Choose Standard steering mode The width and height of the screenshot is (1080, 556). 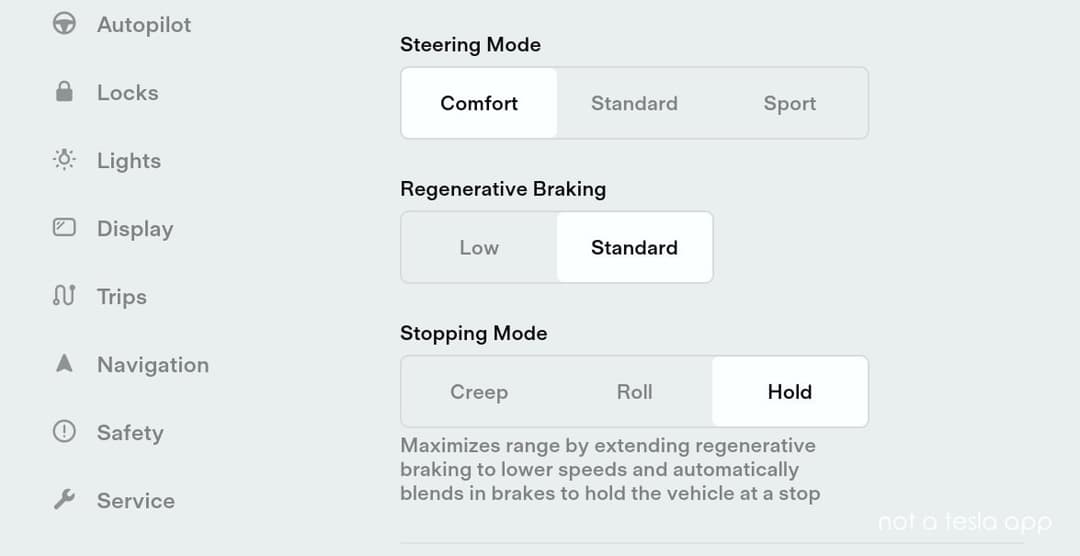(x=634, y=103)
